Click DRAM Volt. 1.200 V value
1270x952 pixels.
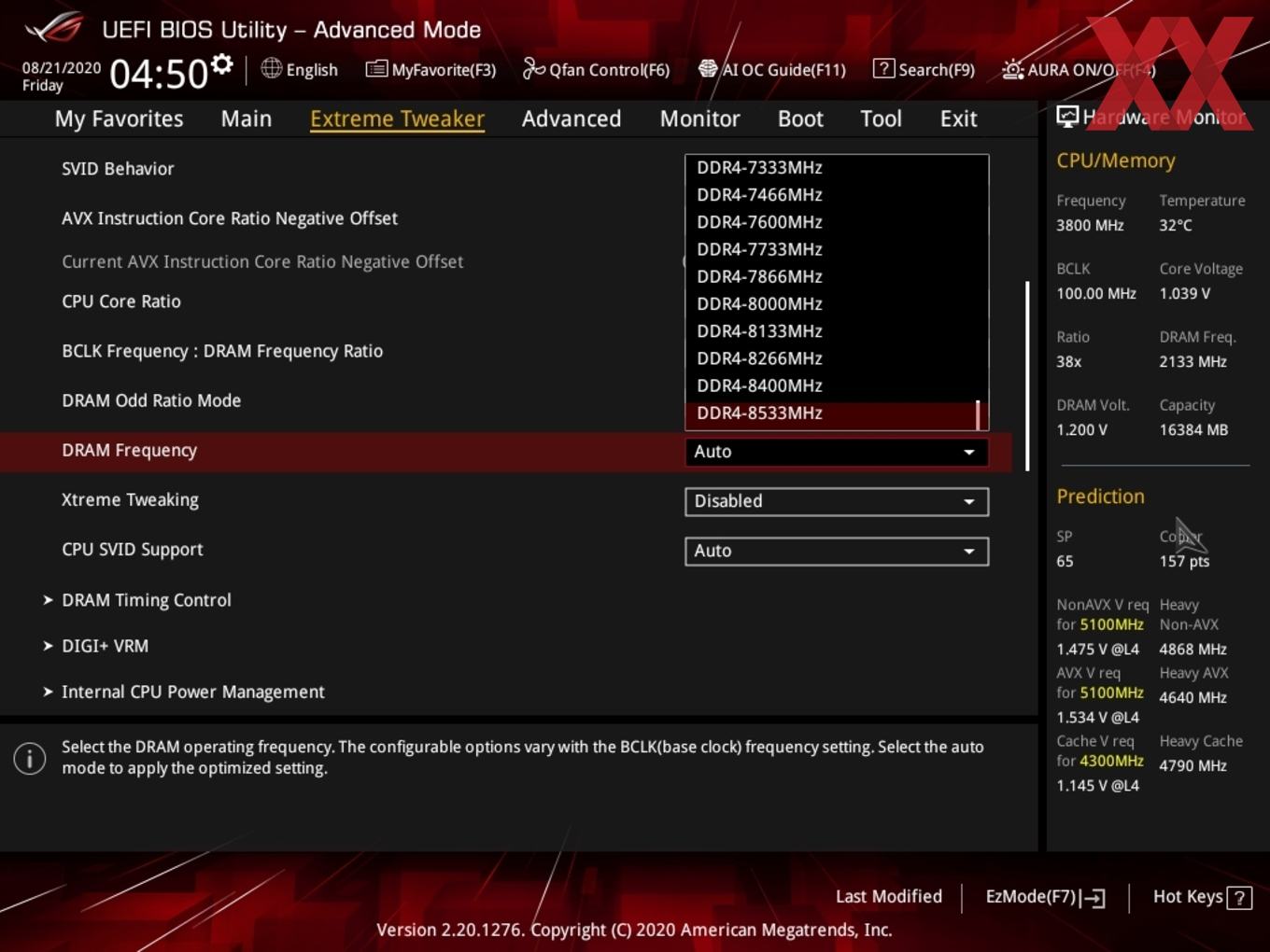tap(1082, 429)
